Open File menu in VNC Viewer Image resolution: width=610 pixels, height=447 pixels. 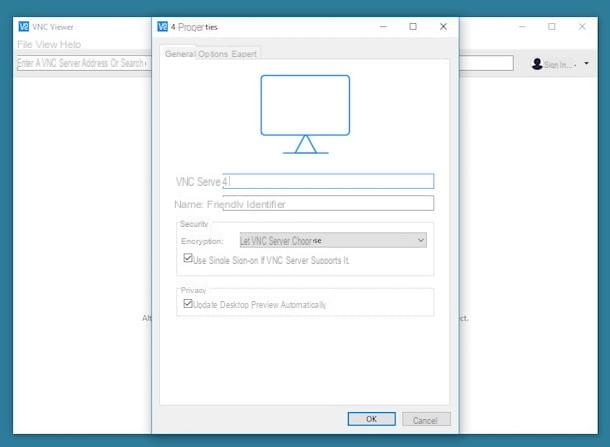coord(25,44)
